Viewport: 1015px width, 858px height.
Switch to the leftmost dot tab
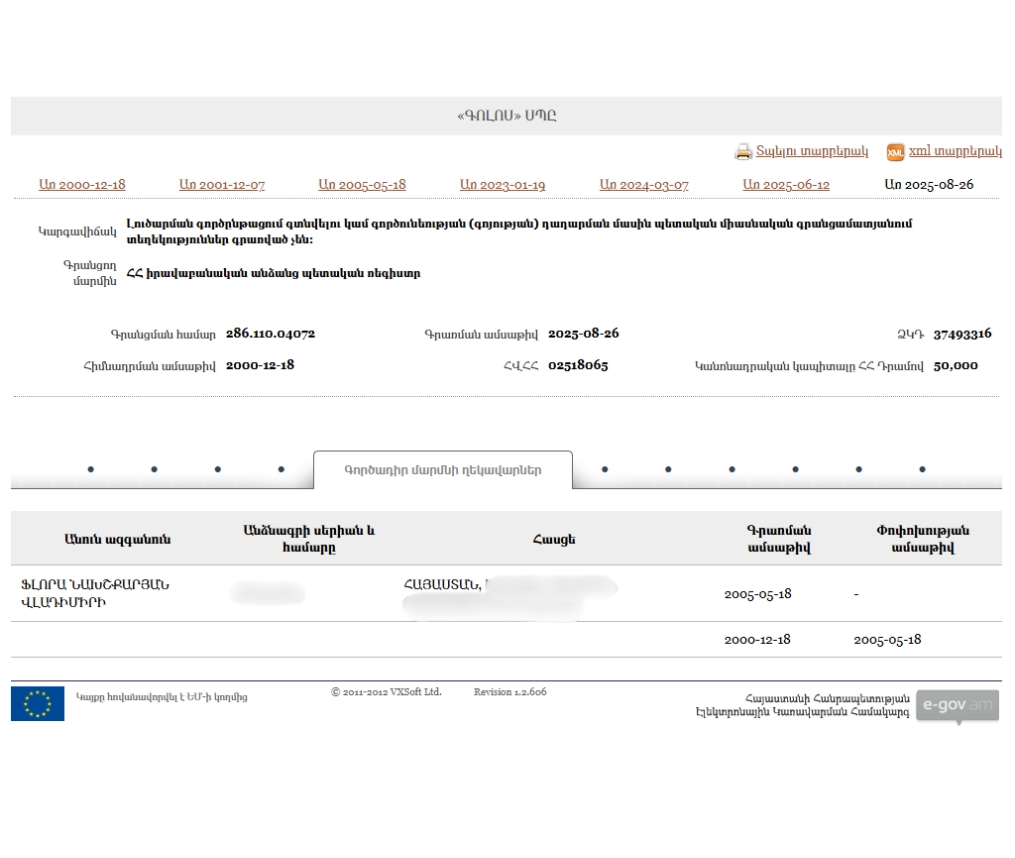91,469
